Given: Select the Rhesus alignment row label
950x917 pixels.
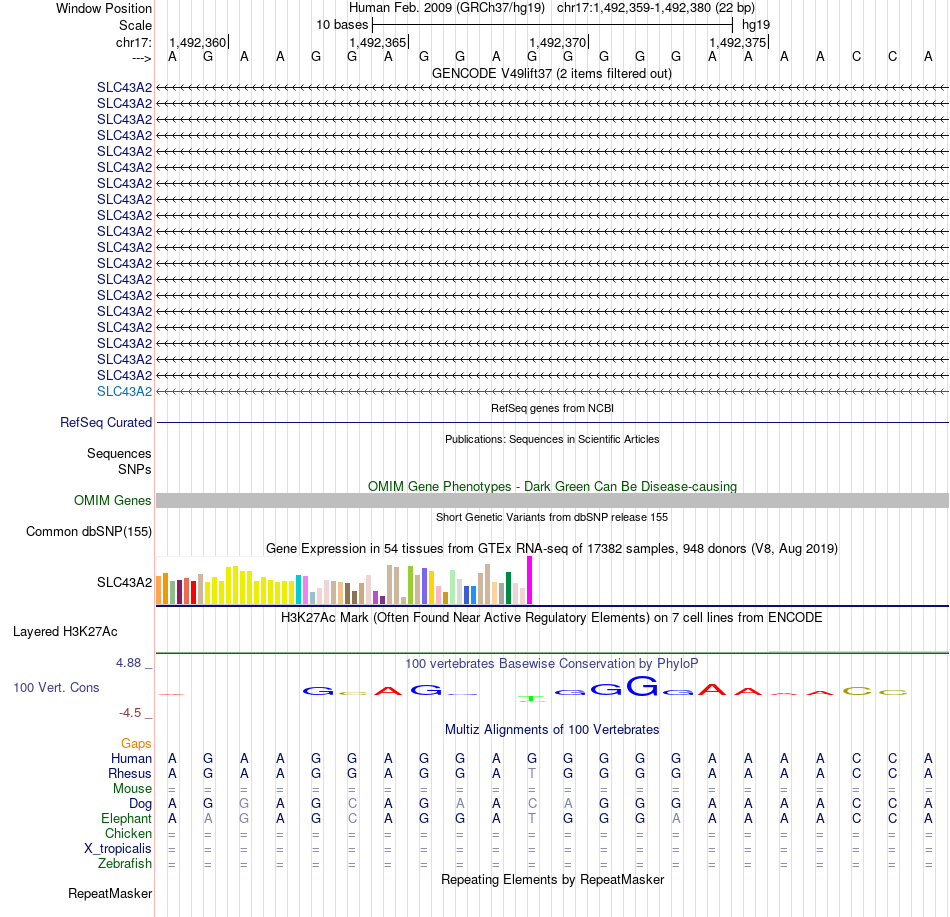Looking at the screenshot, I should (x=130, y=773).
